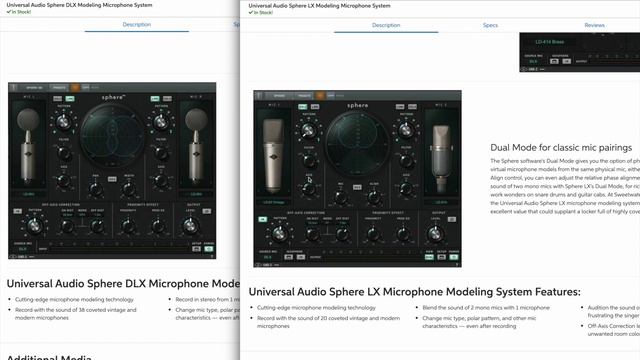The height and width of the screenshot is (360, 640).
Task: Click title 'Universal Audio Sphere LX Modeling Microphone System'
Action: pyautogui.click(x=320, y=6)
